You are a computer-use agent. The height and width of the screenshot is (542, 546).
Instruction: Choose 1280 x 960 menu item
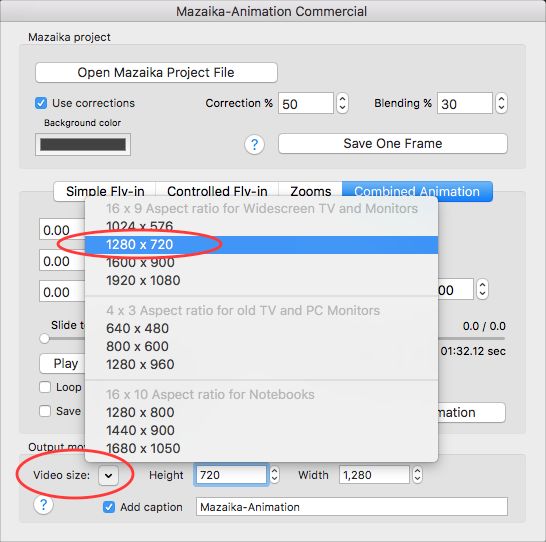pyautogui.click(x=262, y=364)
